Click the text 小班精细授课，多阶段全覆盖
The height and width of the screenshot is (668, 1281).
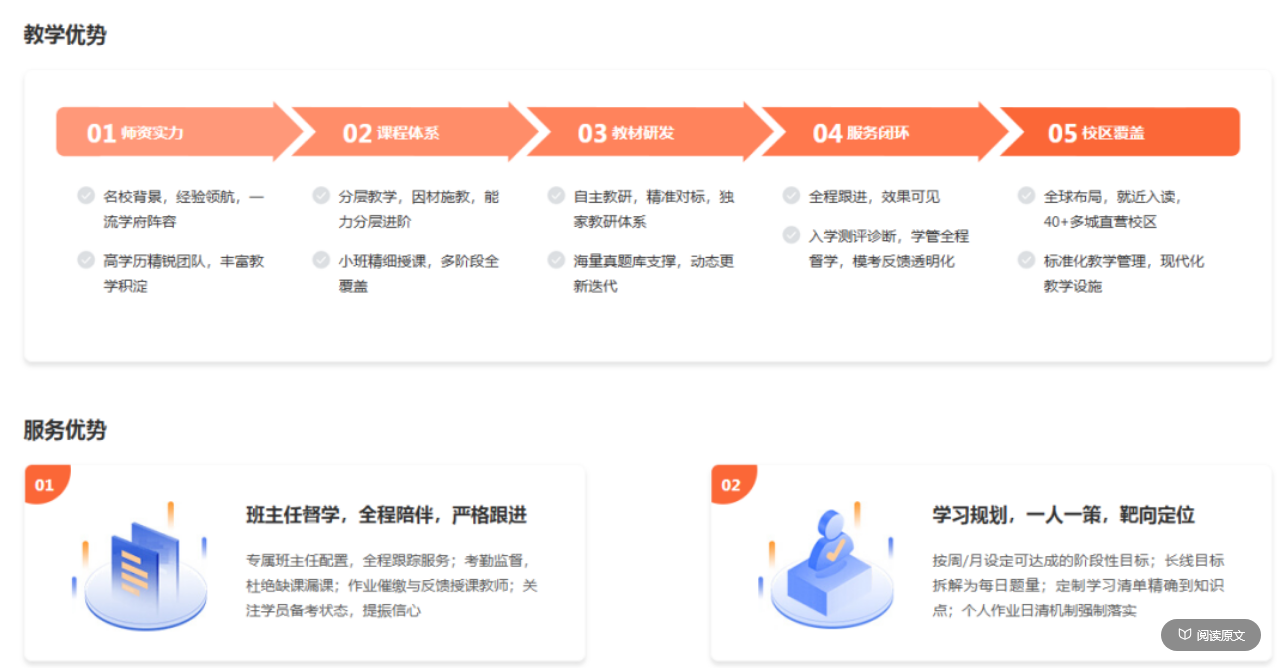click(x=419, y=274)
